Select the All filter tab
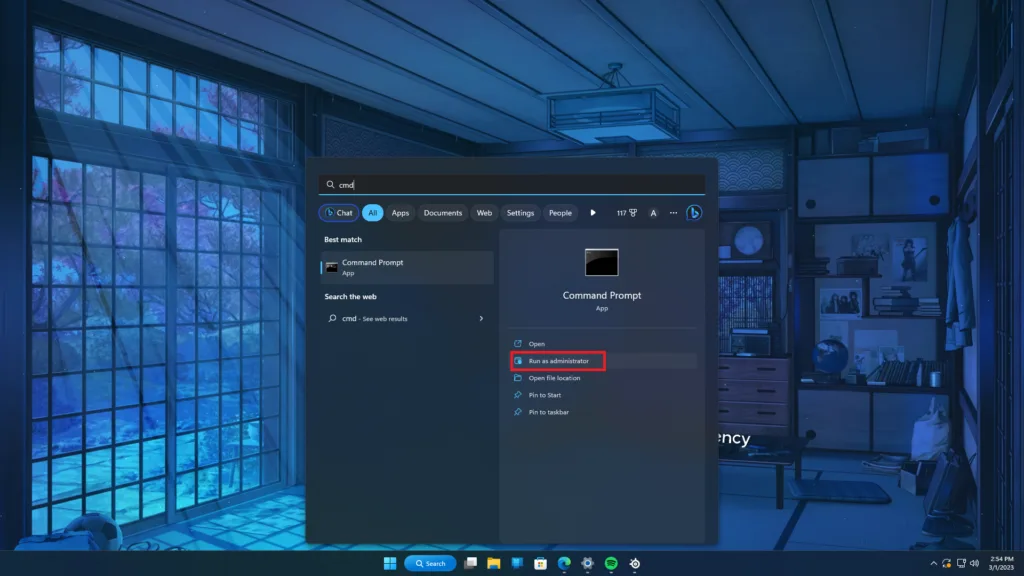Image resolution: width=1024 pixels, height=576 pixels. pos(372,213)
